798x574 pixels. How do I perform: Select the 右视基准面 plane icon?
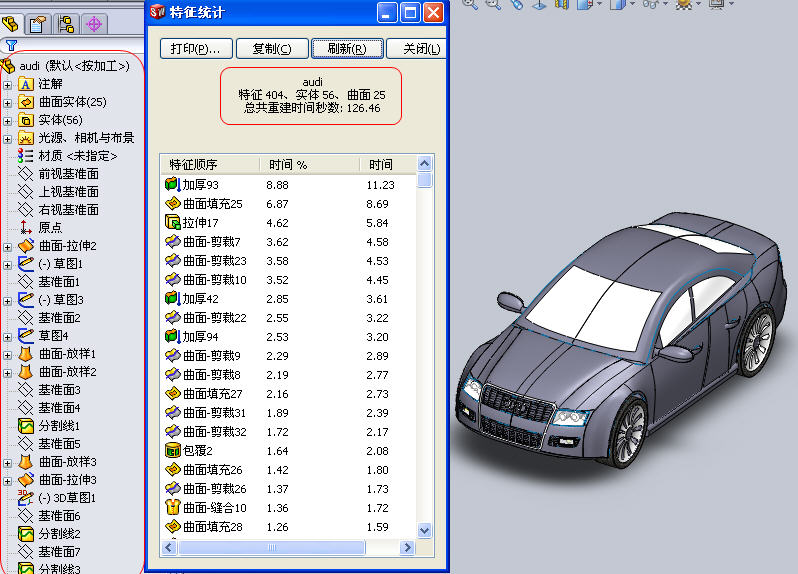click(x=25, y=210)
